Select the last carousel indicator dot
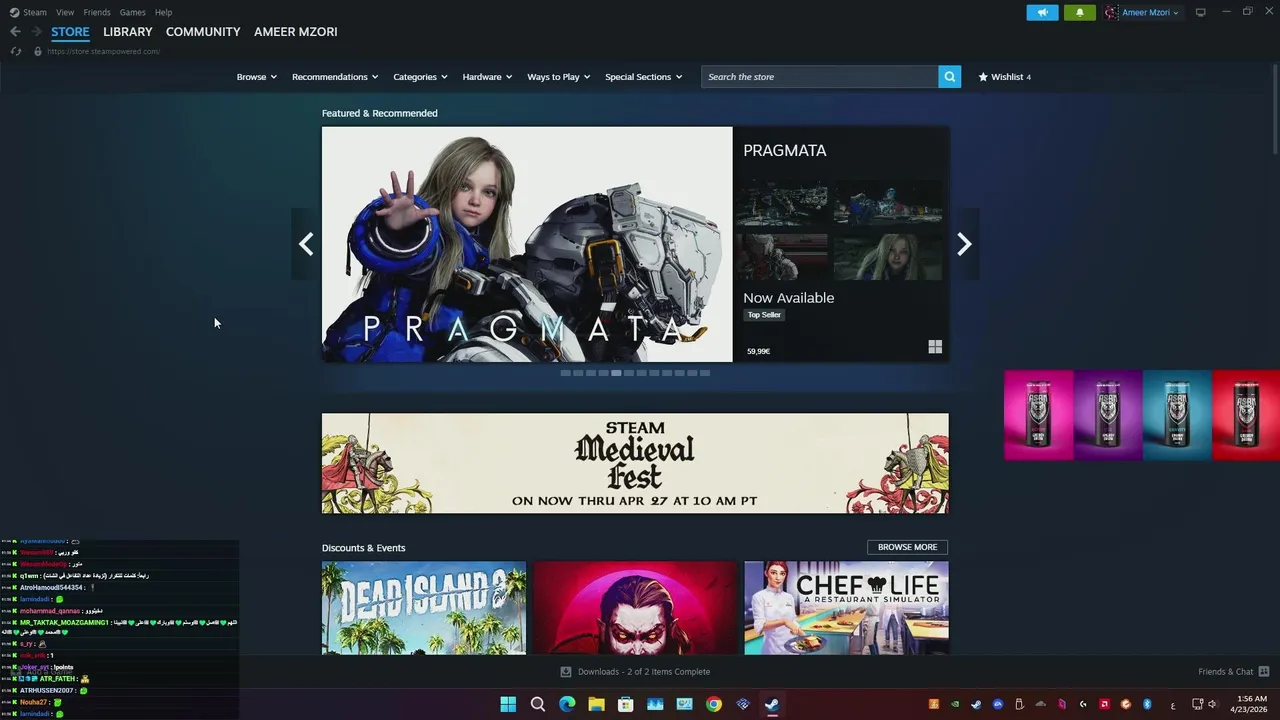Image resolution: width=1280 pixels, height=720 pixels. tap(705, 373)
